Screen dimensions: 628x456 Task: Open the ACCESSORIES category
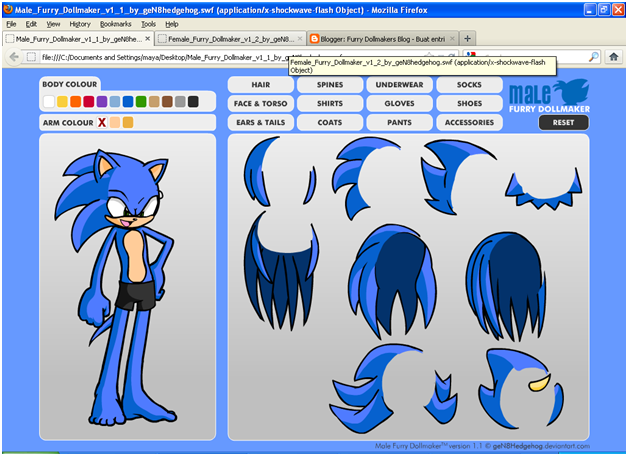[469, 123]
